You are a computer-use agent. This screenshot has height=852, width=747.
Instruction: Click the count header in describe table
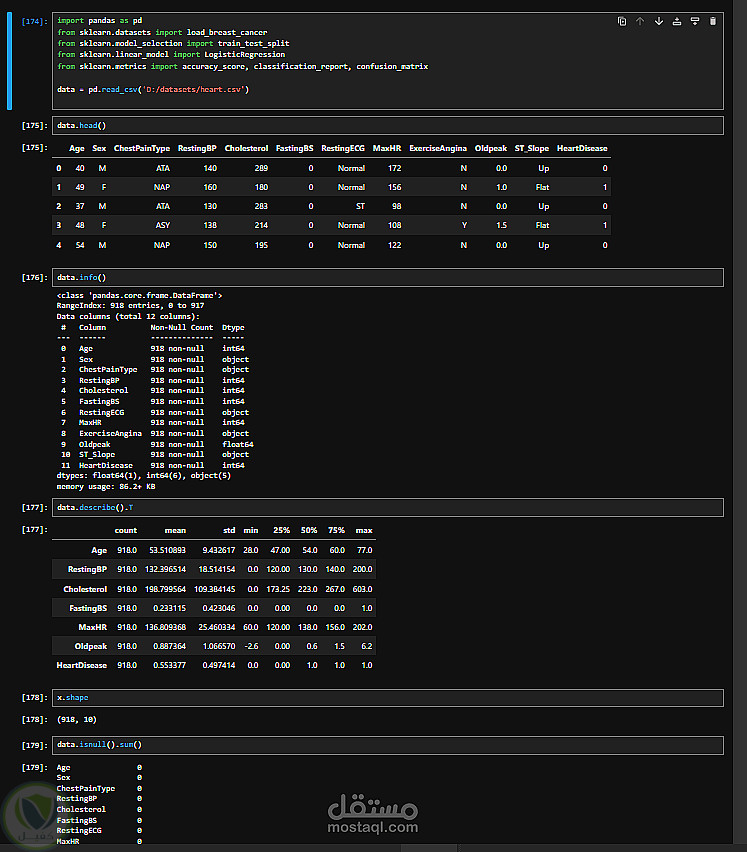(x=125, y=530)
